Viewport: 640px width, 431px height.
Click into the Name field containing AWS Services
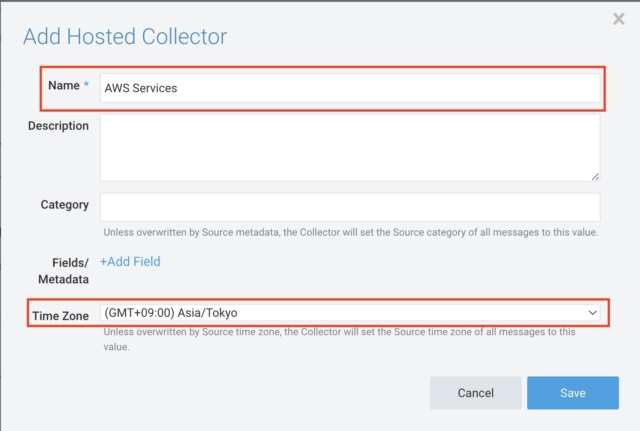350,88
